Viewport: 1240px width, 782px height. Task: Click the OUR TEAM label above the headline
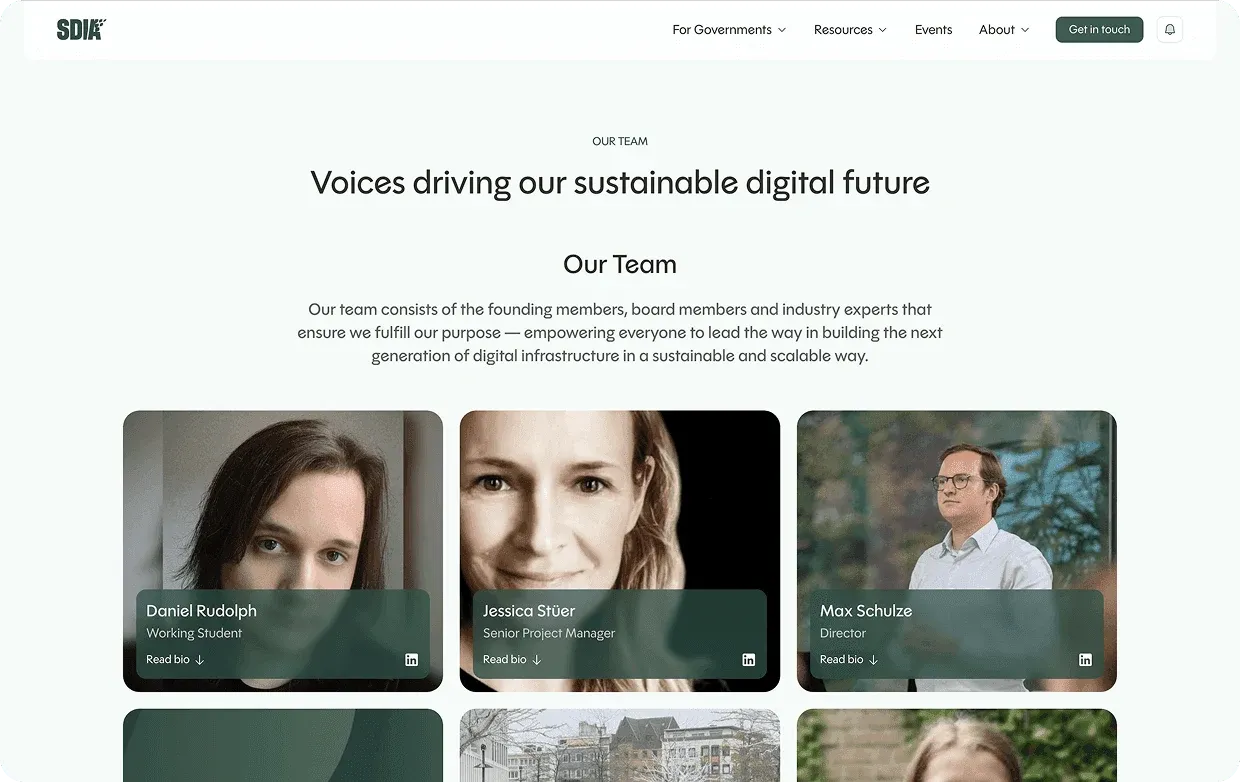(620, 142)
